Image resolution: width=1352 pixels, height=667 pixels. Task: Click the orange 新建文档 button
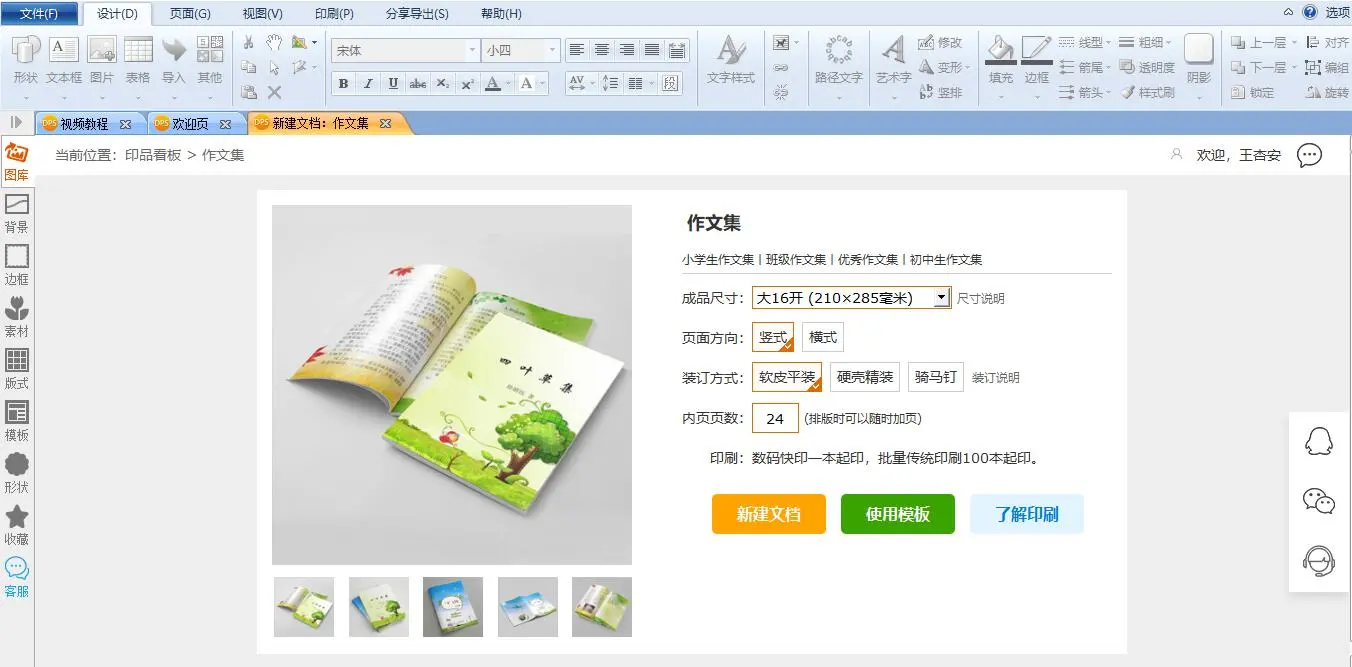pos(769,514)
